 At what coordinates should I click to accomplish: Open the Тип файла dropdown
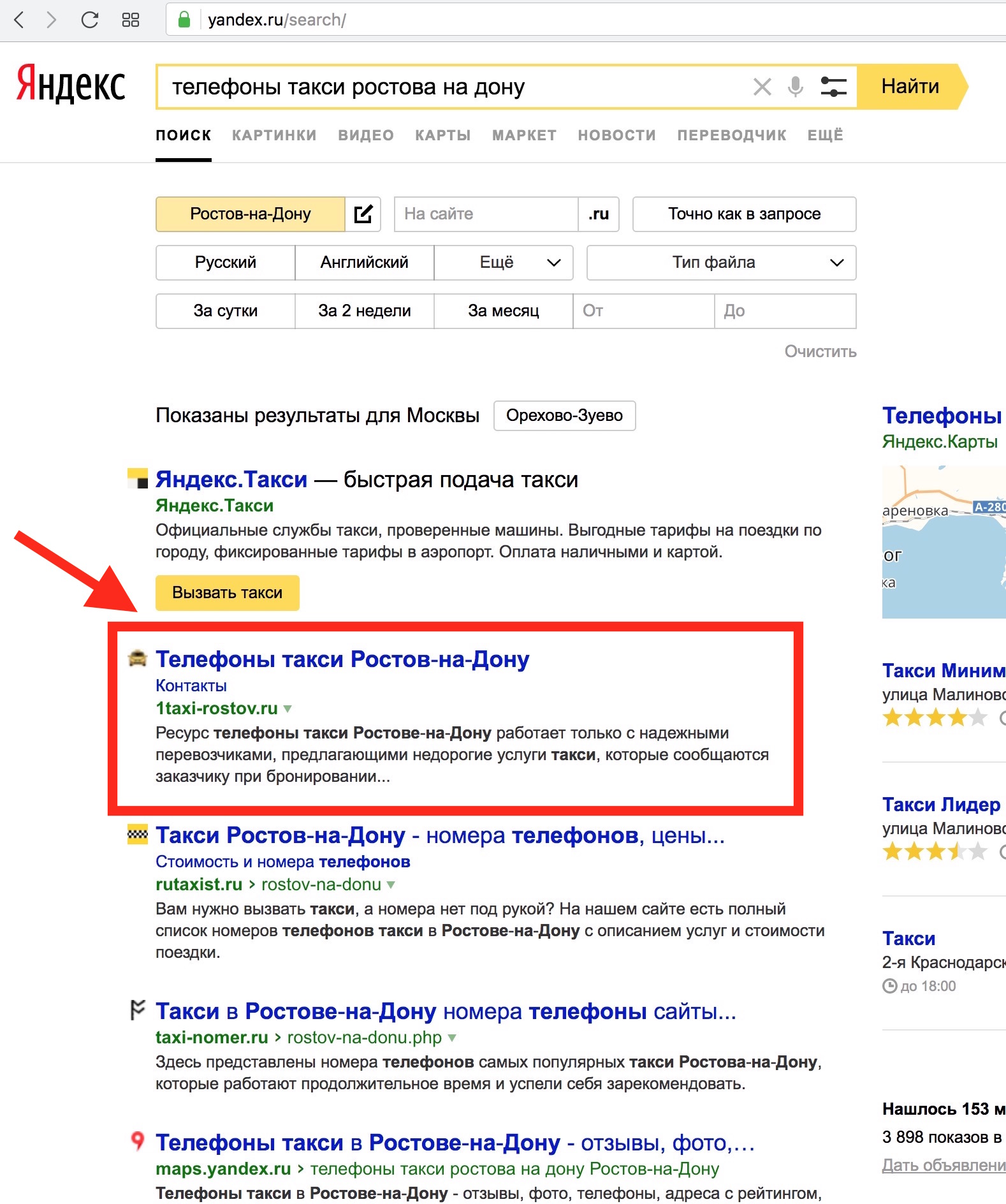tap(721, 263)
